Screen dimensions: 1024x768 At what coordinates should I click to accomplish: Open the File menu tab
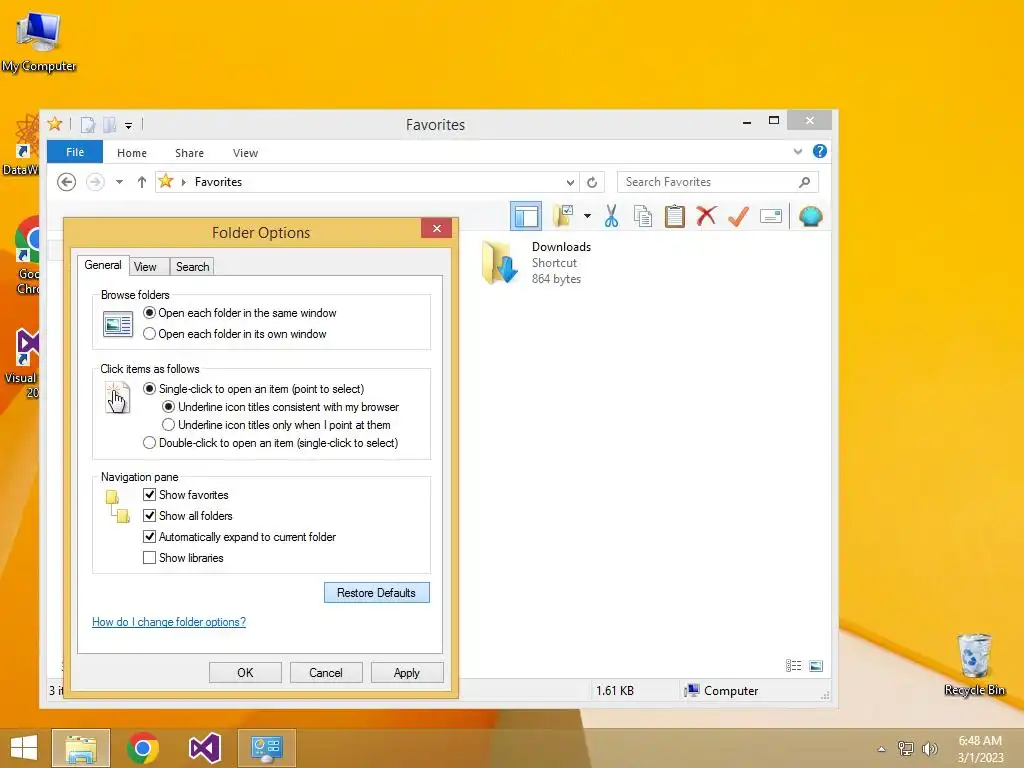(75, 152)
